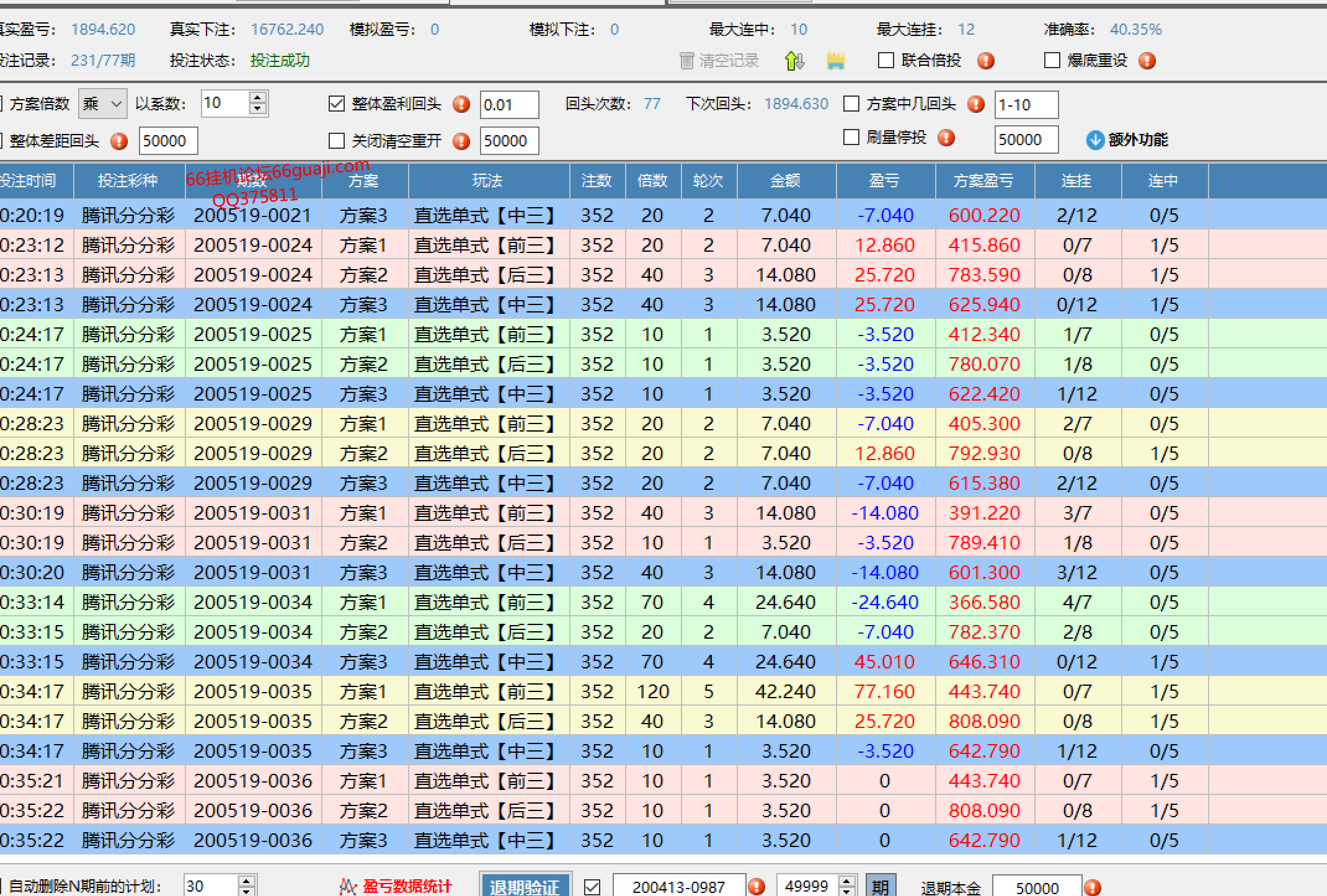Click the 真实盈亏 value 1894.620
This screenshot has height=896, width=1327.
[x=103, y=29]
